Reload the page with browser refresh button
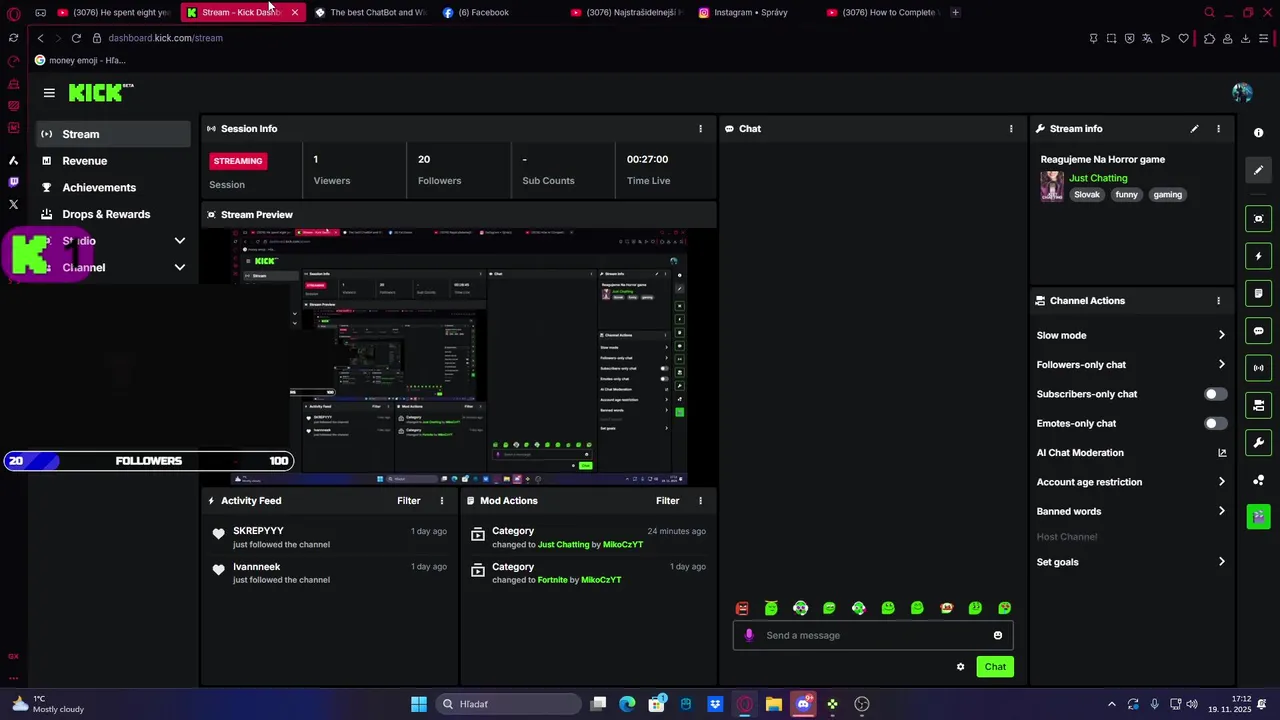 76,38
